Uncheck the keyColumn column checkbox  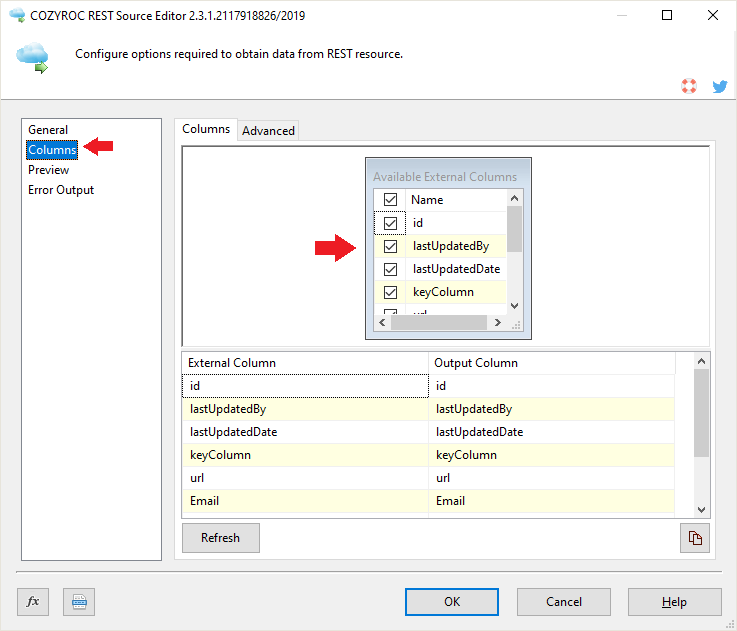390,292
